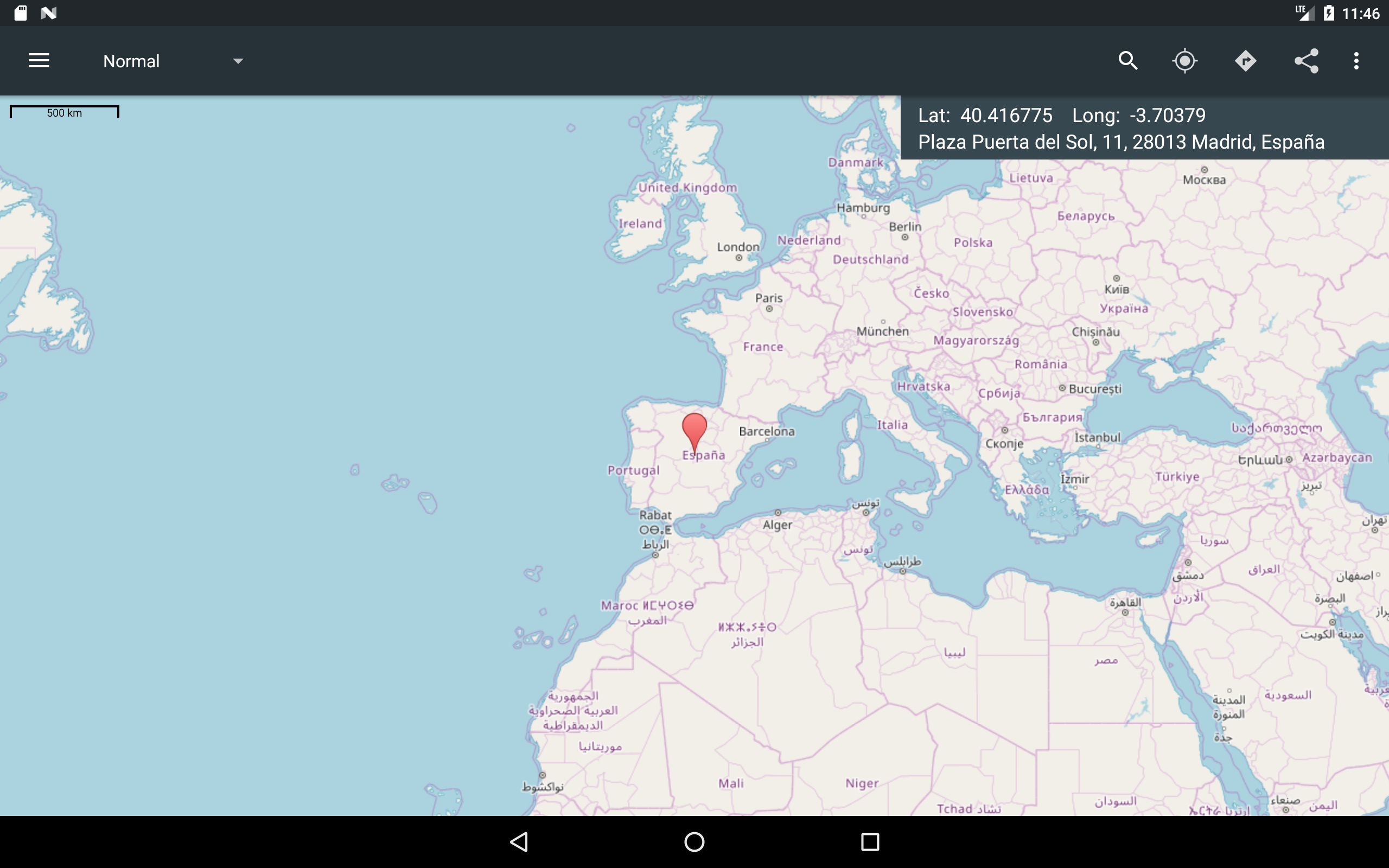Select the Normal map type label
Image resolution: width=1389 pixels, height=868 pixels.
[x=131, y=61]
